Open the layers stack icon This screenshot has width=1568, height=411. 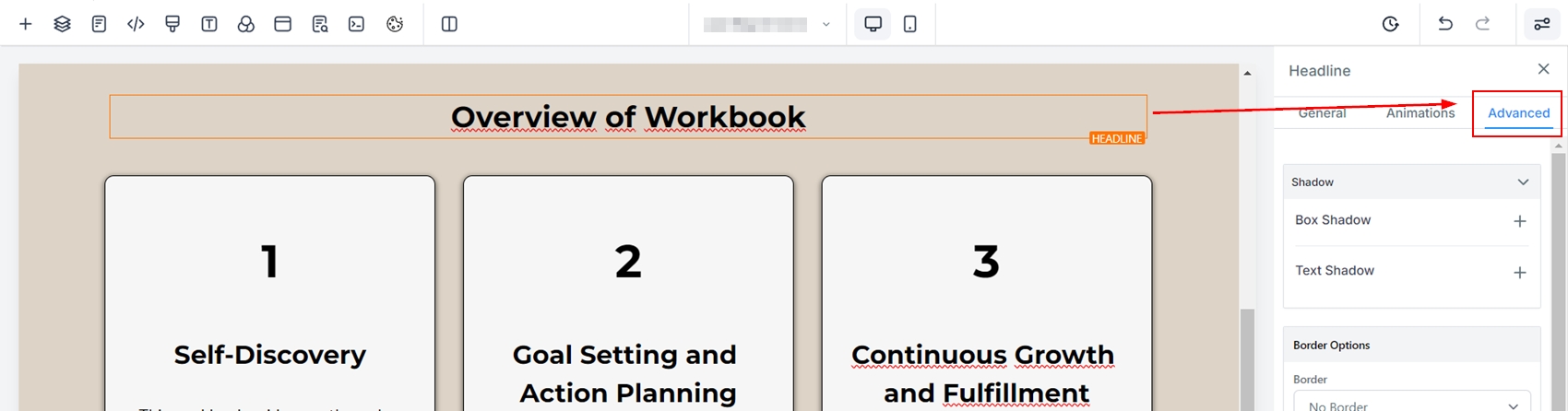[62, 24]
